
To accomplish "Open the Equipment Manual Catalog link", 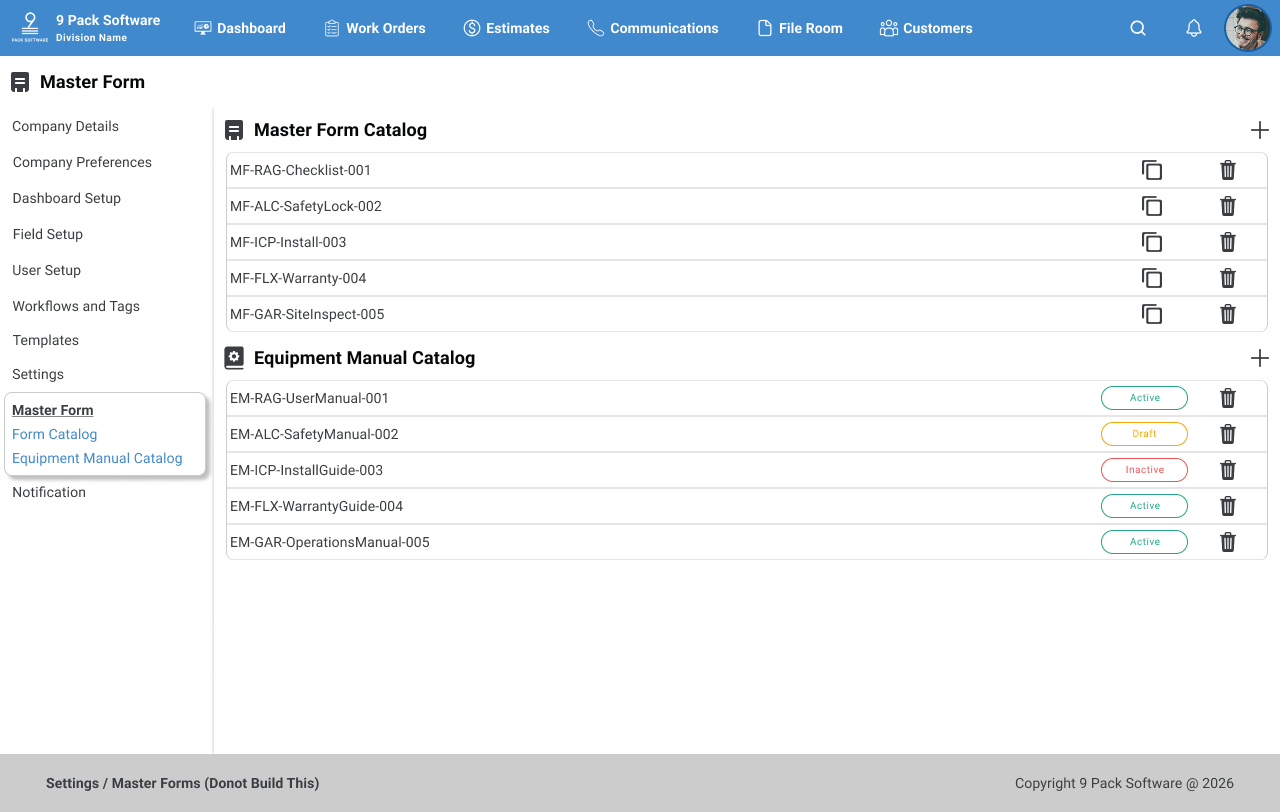I will tap(97, 458).
